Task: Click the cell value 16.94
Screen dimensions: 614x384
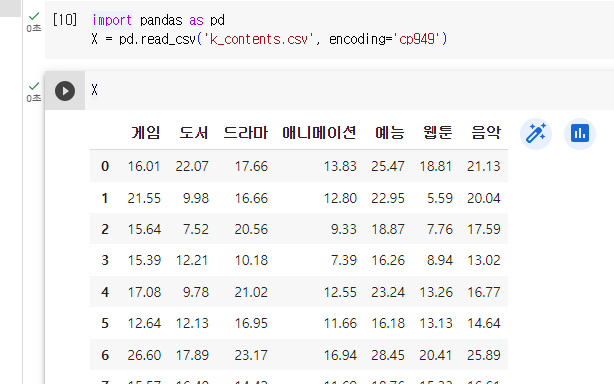Action: coord(340,355)
